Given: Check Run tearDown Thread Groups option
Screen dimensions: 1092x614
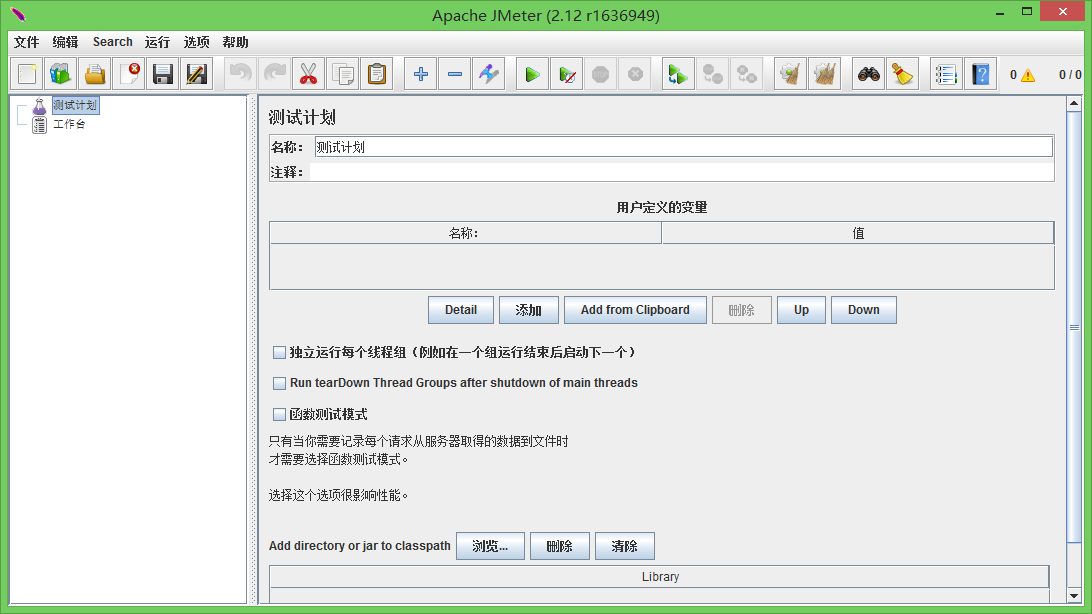Looking at the screenshot, I should click(279, 383).
